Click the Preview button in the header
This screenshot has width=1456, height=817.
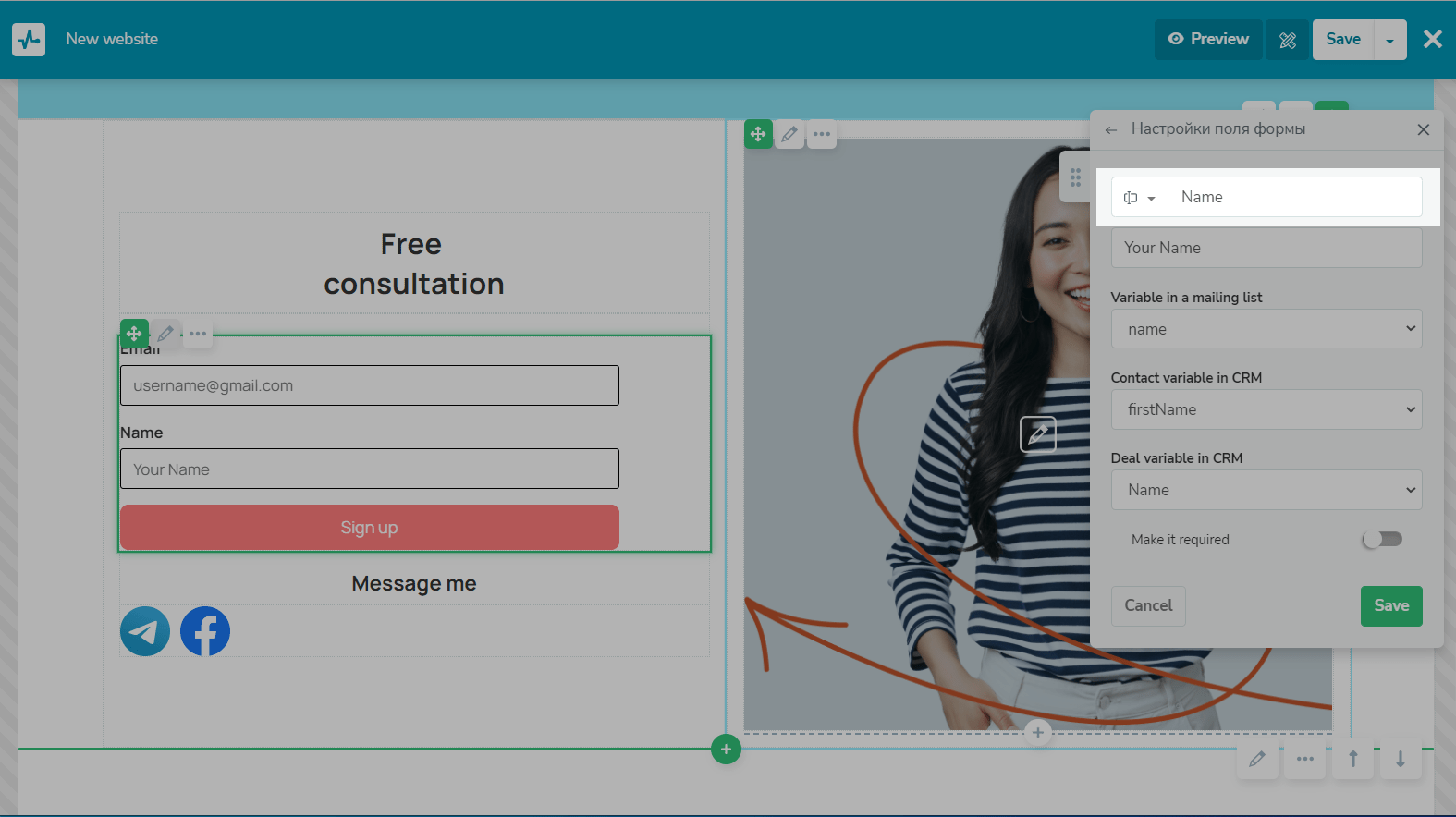1208,40
